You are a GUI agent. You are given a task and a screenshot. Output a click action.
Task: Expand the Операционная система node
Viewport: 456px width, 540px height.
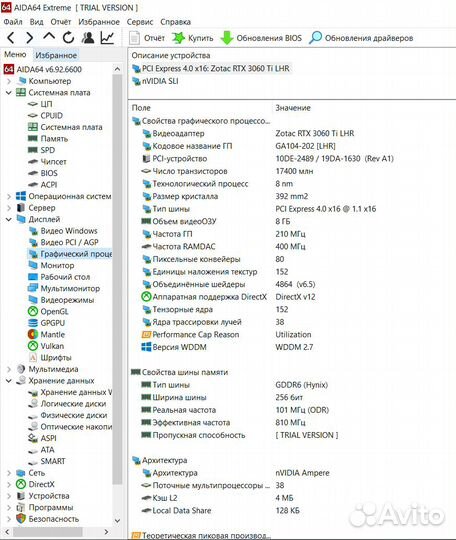(9, 196)
